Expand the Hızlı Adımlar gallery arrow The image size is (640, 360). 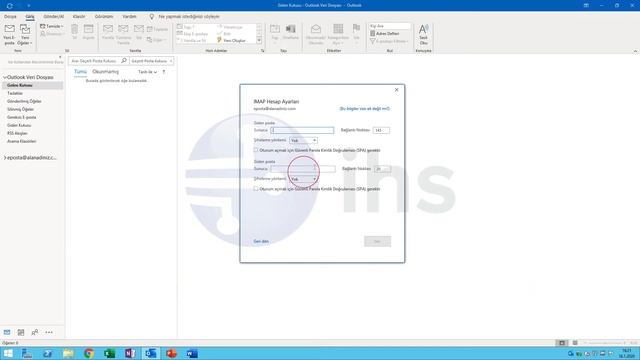click(x=259, y=40)
